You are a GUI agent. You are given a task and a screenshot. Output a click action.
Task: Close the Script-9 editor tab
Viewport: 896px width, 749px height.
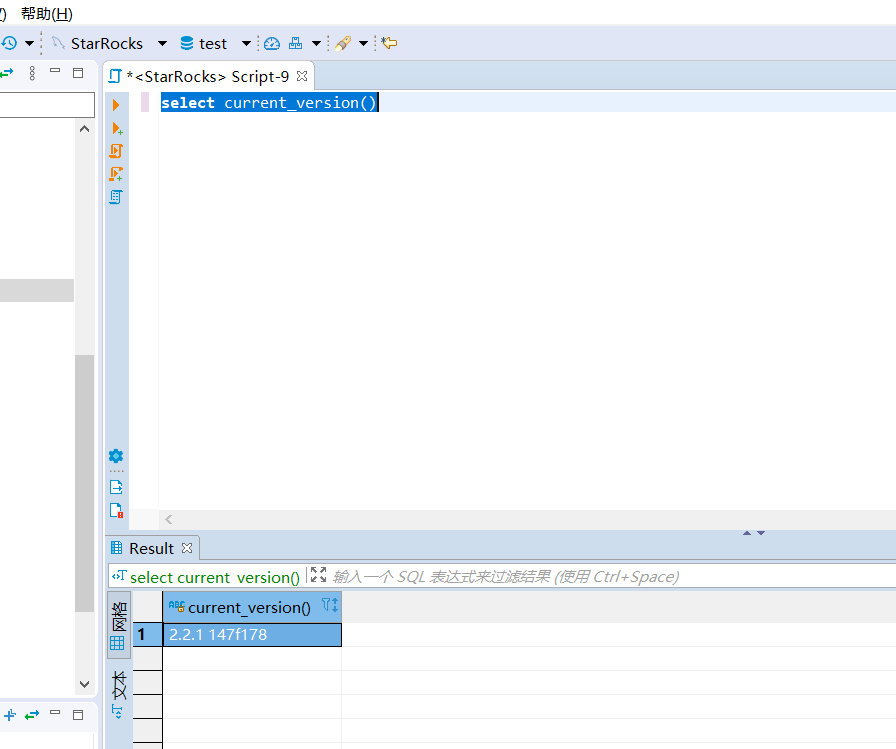click(x=302, y=76)
